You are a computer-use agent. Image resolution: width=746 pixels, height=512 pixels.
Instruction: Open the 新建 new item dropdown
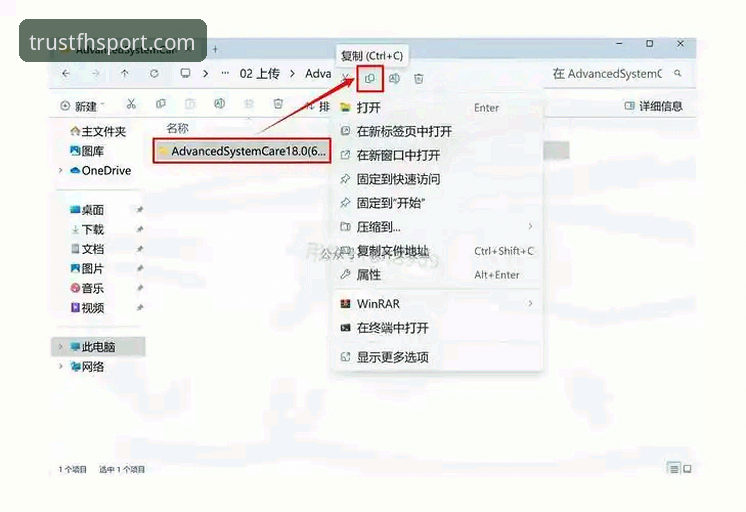pyautogui.click(x=82, y=106)
